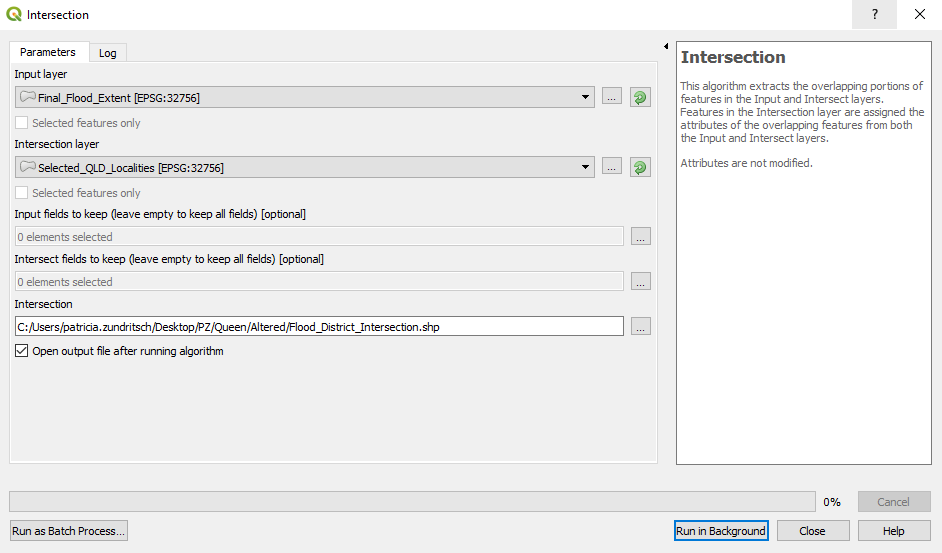
Task: Select the Parameters tab
Action: pos(48,52)
